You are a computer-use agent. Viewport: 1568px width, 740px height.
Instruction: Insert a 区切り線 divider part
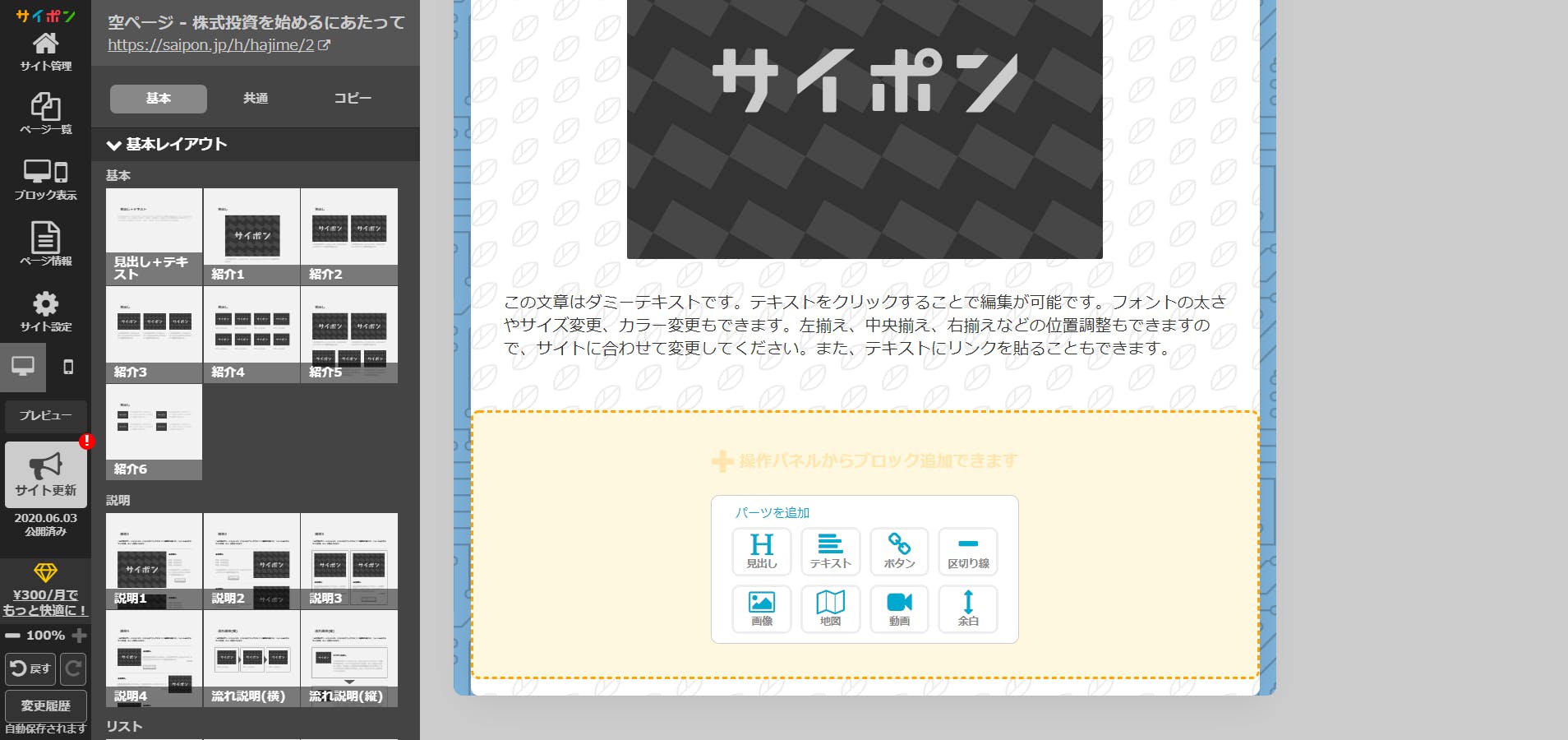point(968,551)
